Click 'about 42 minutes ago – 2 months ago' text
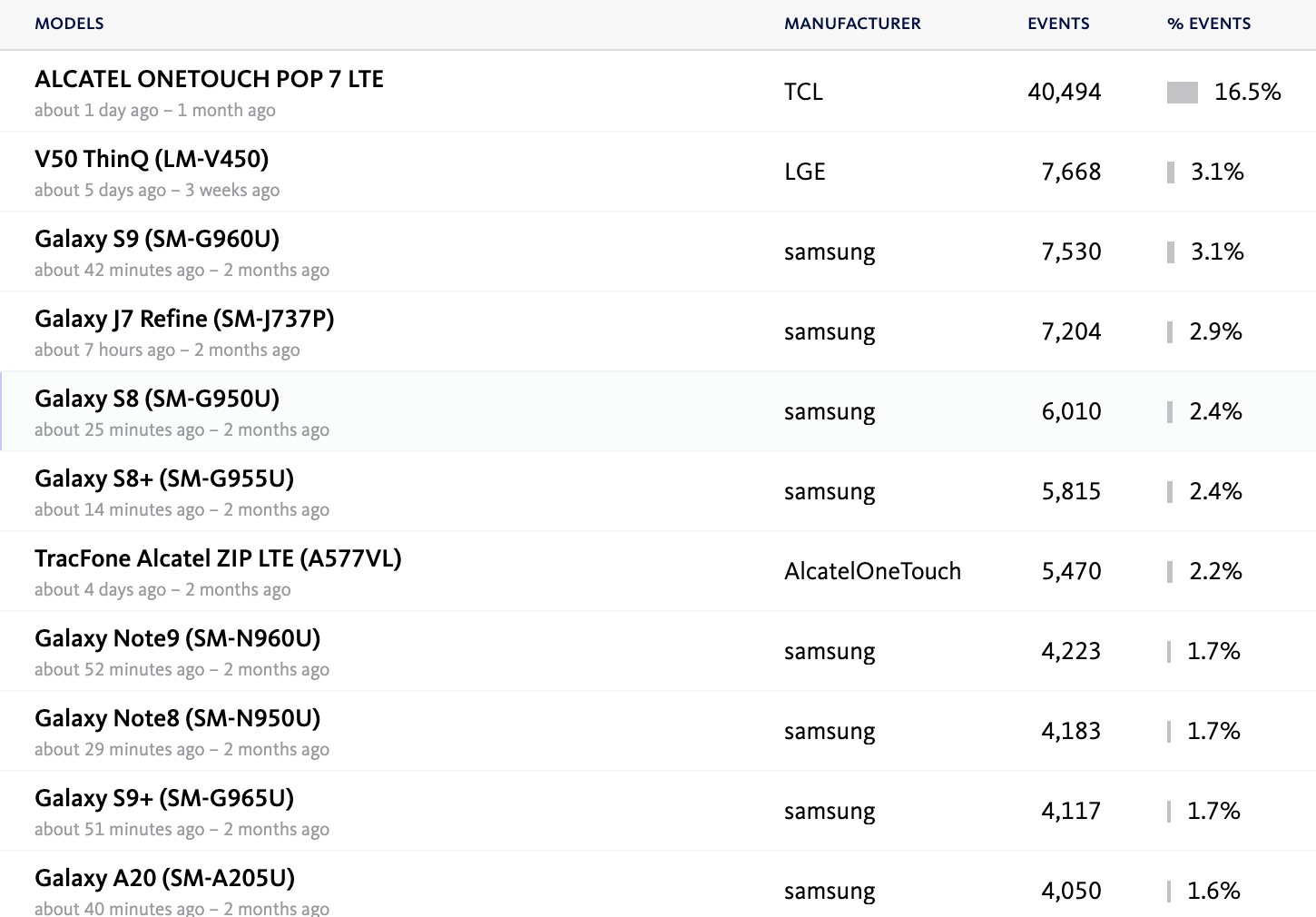This screenshot has height=917, width=1316. pyautogui.click(x=182, y=271)
